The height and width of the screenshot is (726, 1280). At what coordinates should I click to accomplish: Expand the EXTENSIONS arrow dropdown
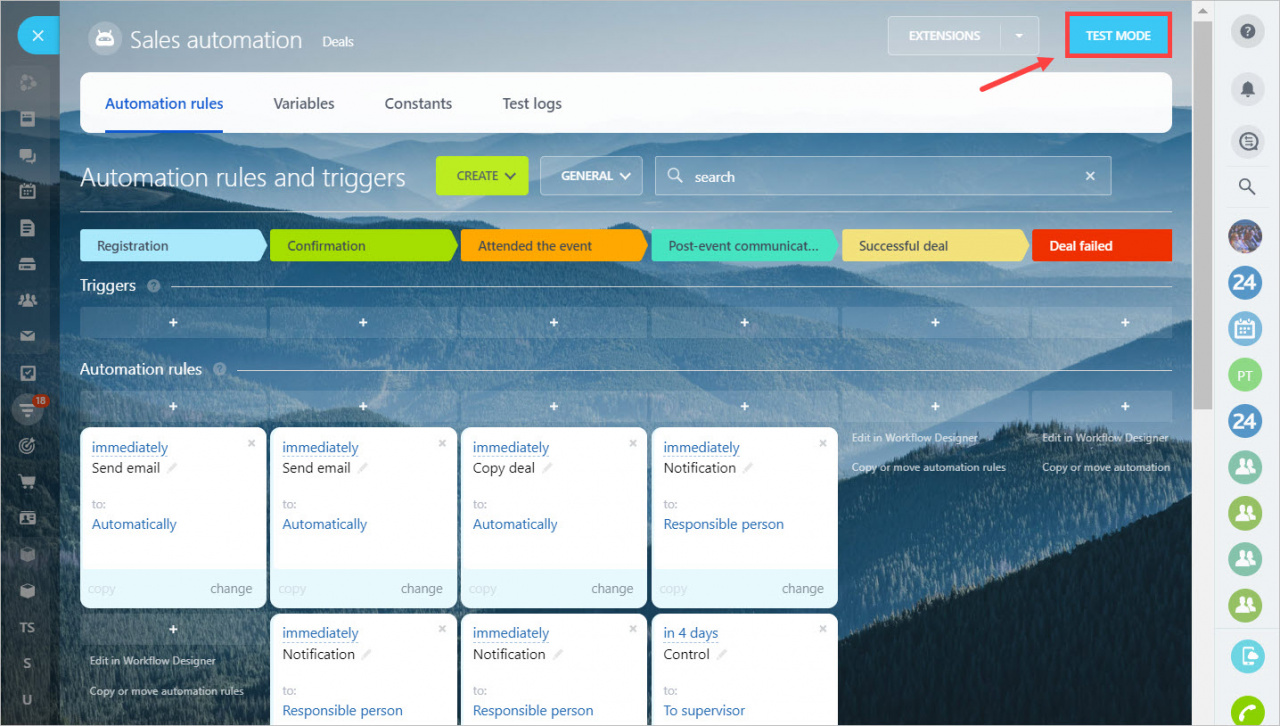(1019, 36)
